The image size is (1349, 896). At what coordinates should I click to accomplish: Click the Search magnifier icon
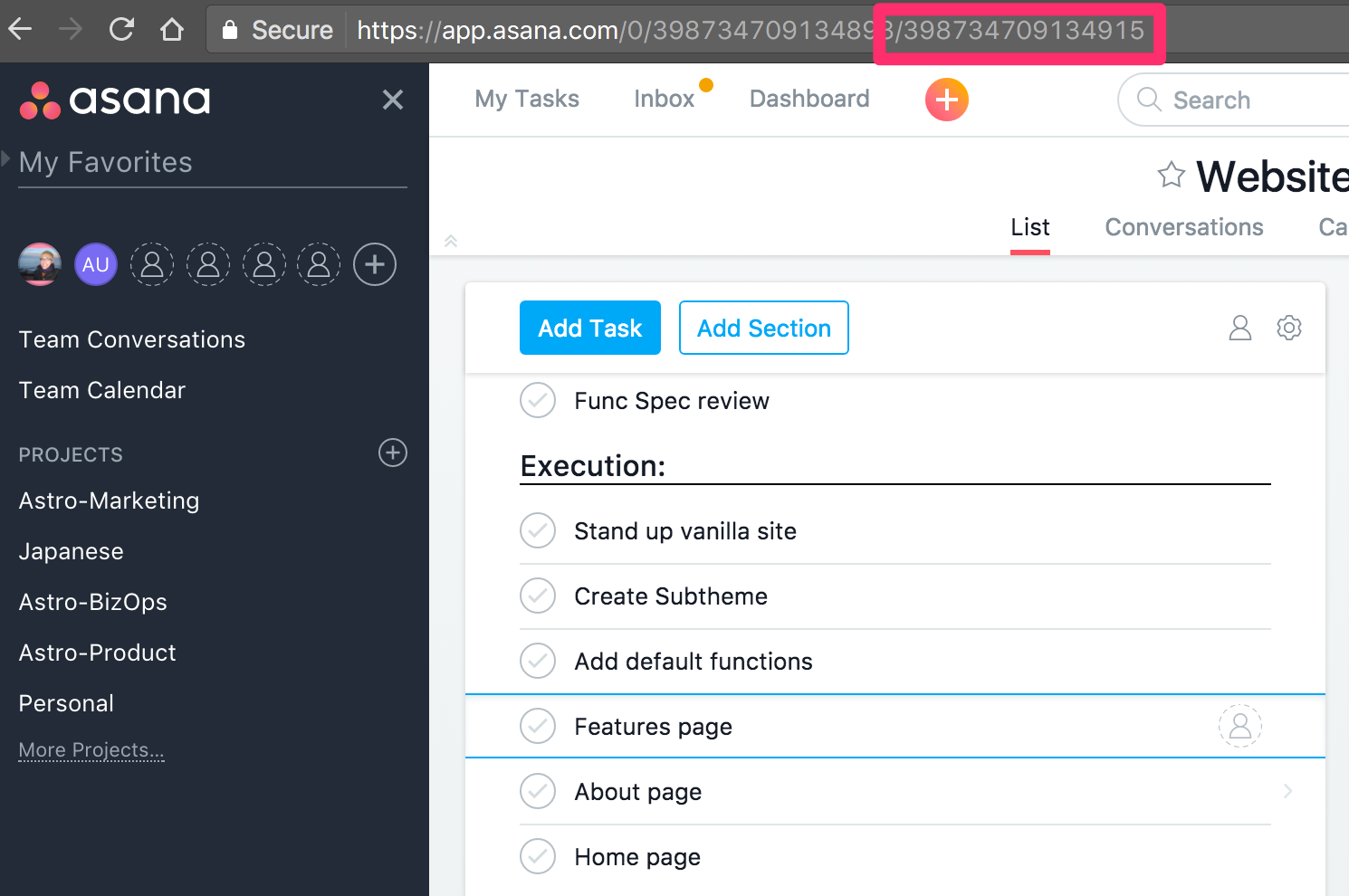point(1147,100)
